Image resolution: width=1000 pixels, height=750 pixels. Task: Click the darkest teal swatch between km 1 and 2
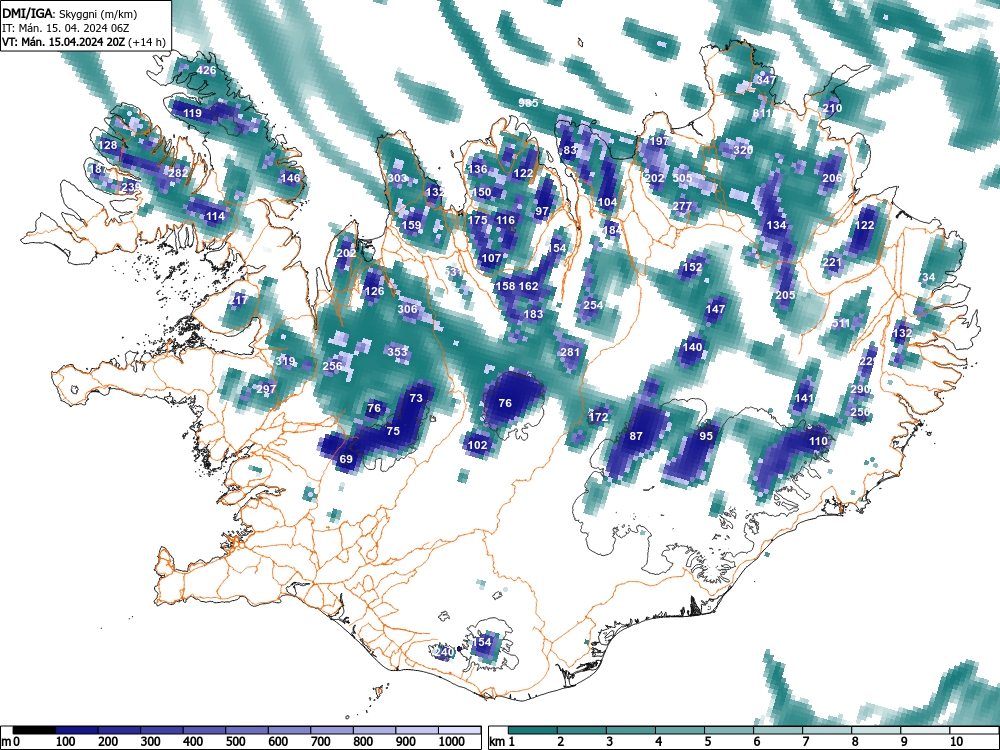pyautogui.click(x=533, y=730)
